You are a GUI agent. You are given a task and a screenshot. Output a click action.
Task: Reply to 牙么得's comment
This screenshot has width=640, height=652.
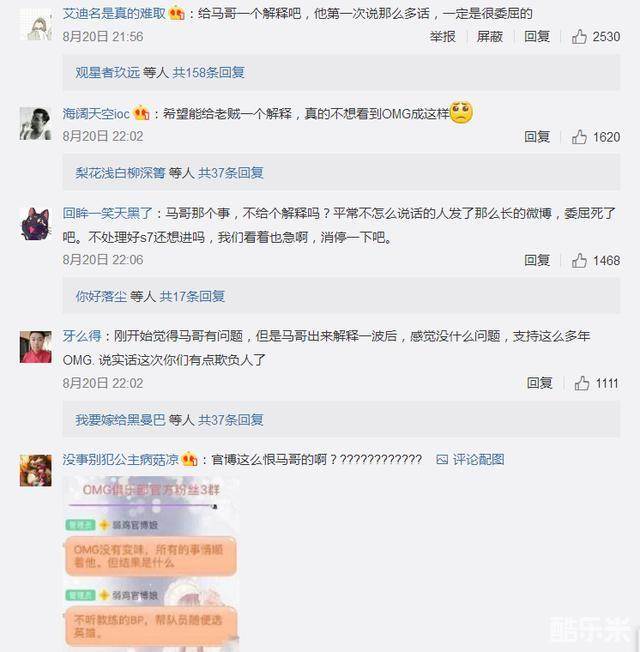point(539,383)
